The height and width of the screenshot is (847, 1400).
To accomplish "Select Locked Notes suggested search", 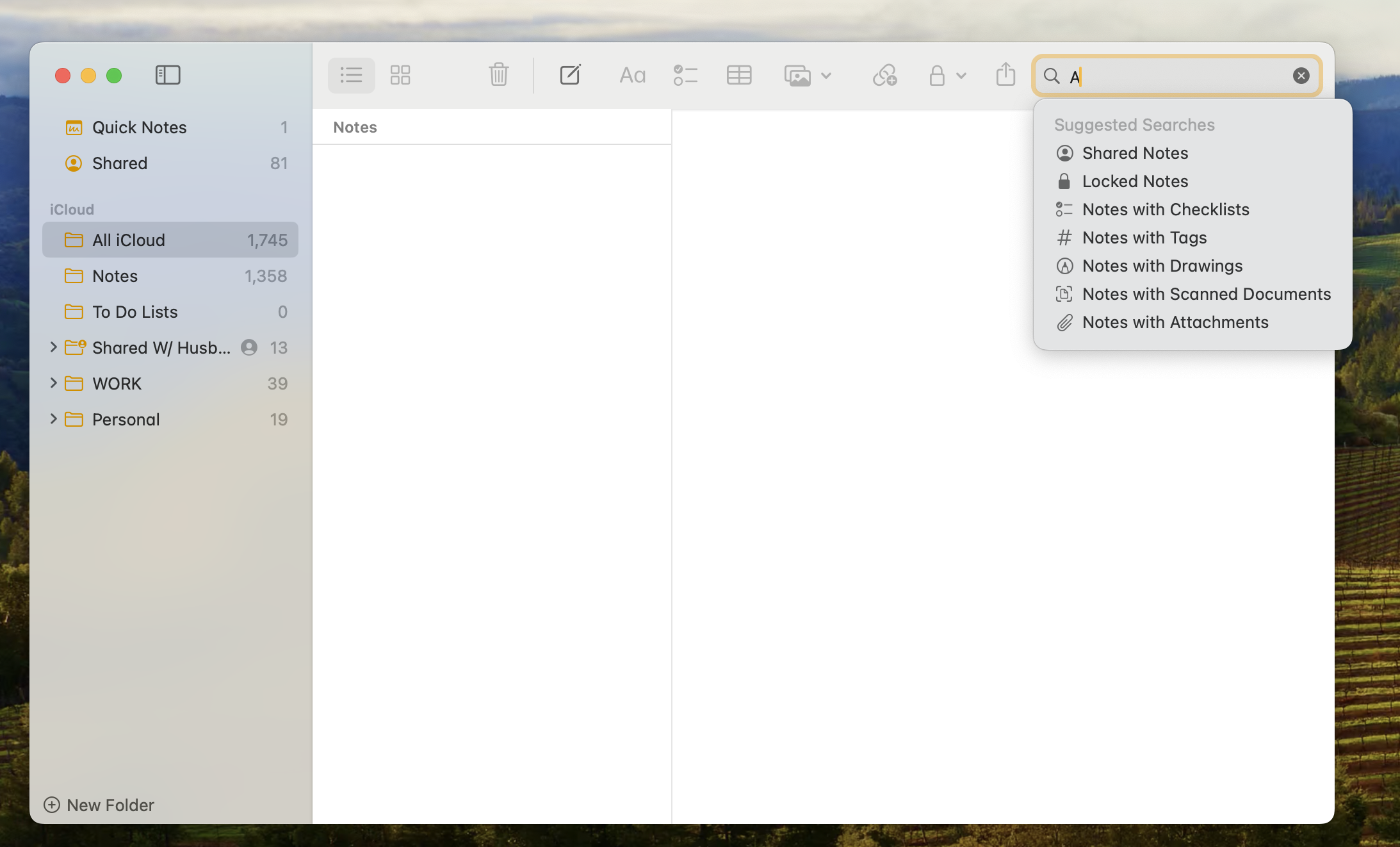I will (1135, 181).
